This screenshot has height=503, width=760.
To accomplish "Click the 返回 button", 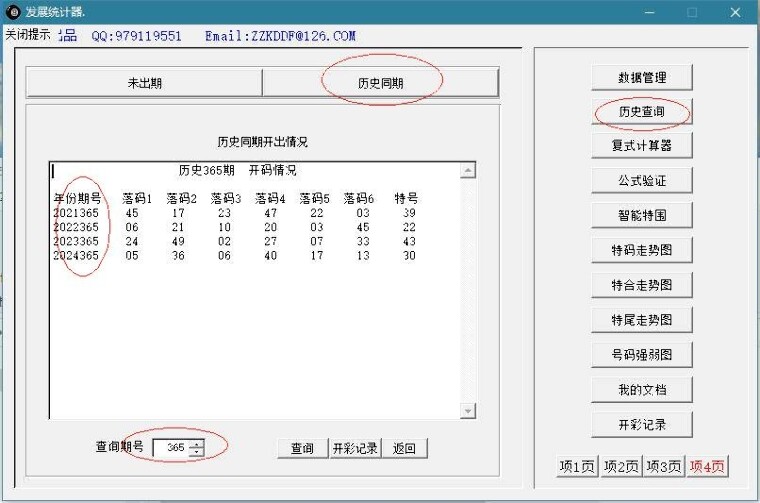I will point(404,448).
